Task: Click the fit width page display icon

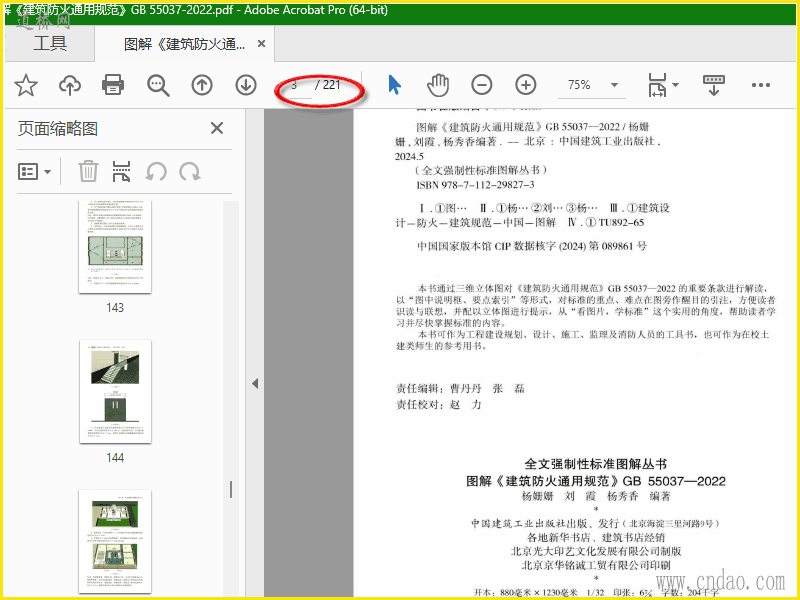Action: tap(657, 85)
